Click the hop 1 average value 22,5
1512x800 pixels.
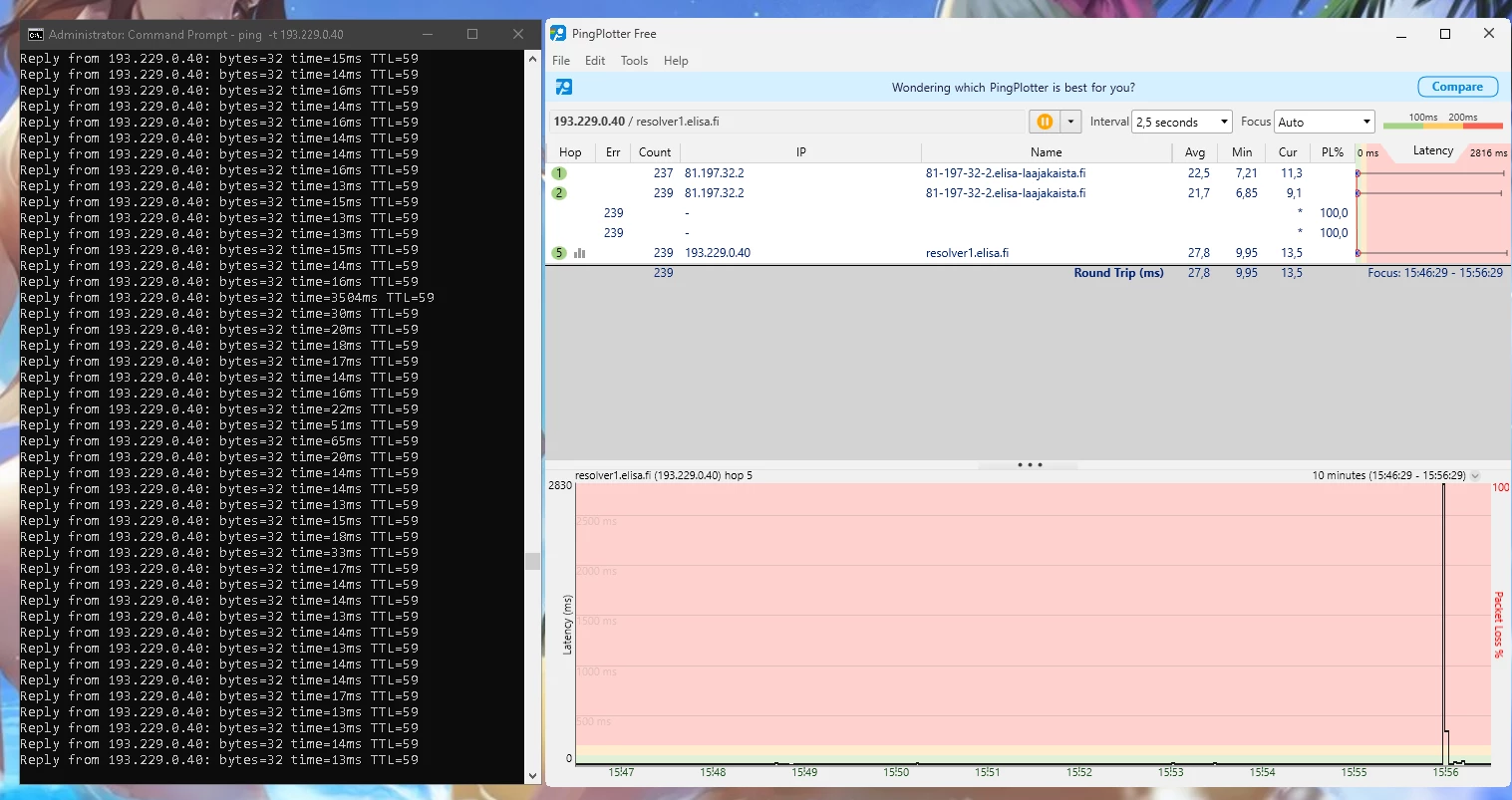(1198, 173)
